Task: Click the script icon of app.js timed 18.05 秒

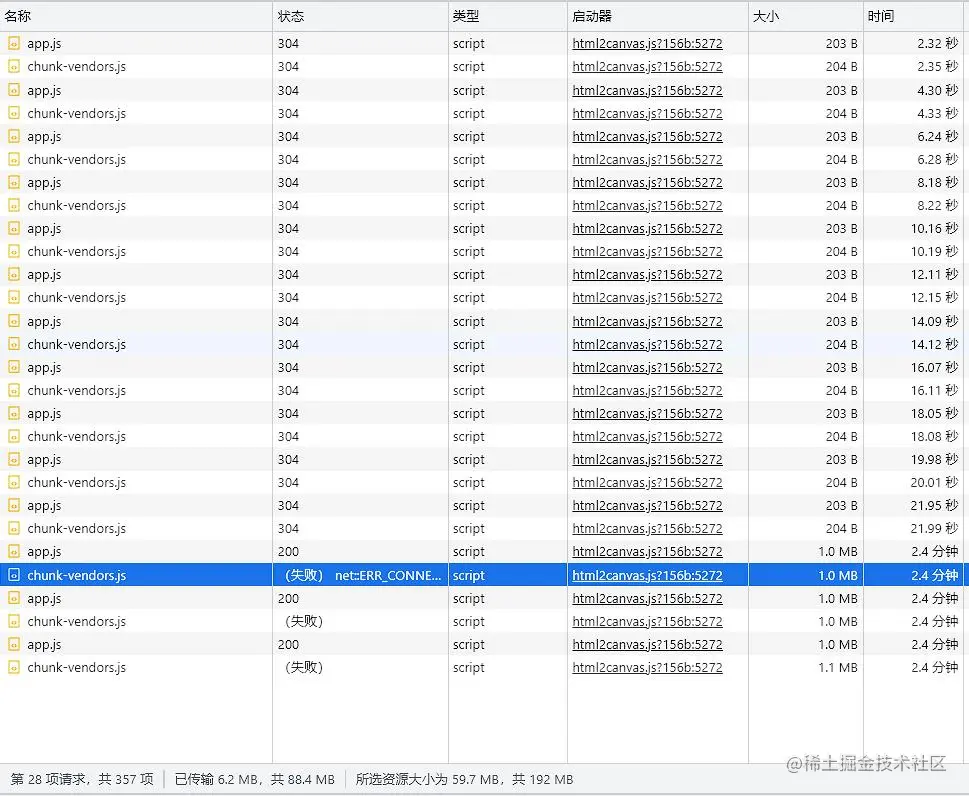Action: click(x=14, y=413)
